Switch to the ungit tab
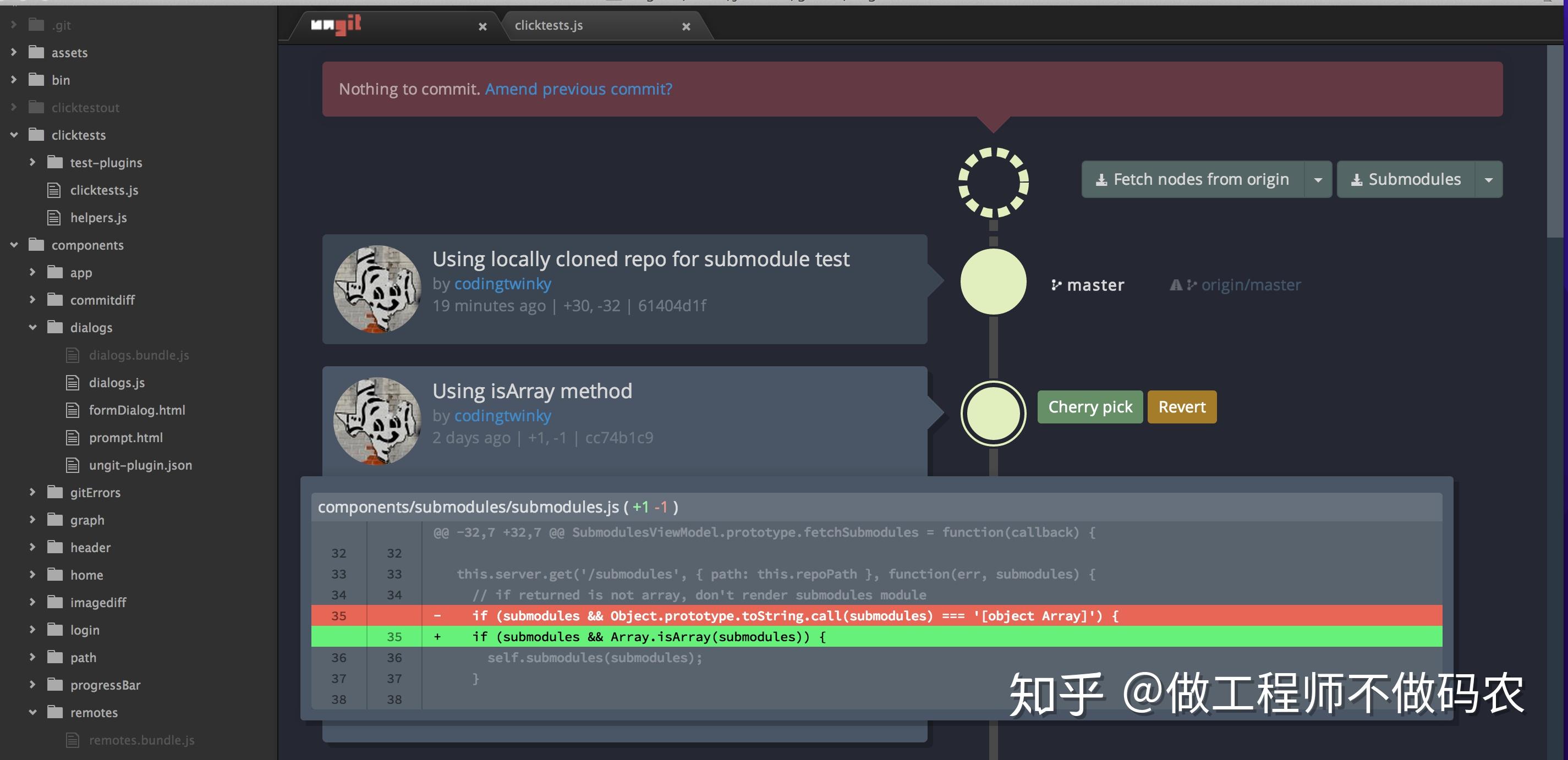Screen dimensions: 1568x760 coord(377,25)
